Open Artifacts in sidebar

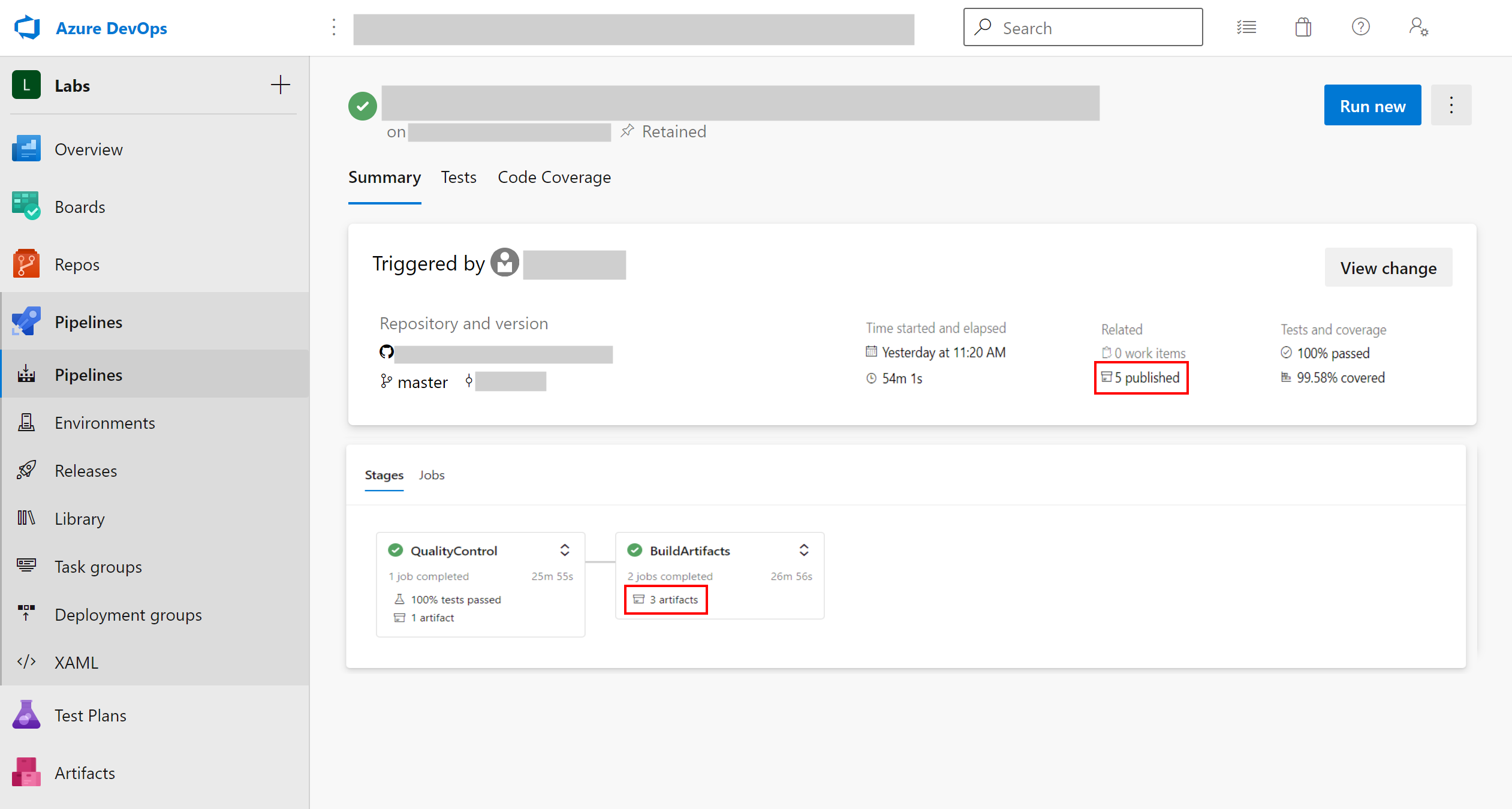pyautogui.click(x=155, y=773)
